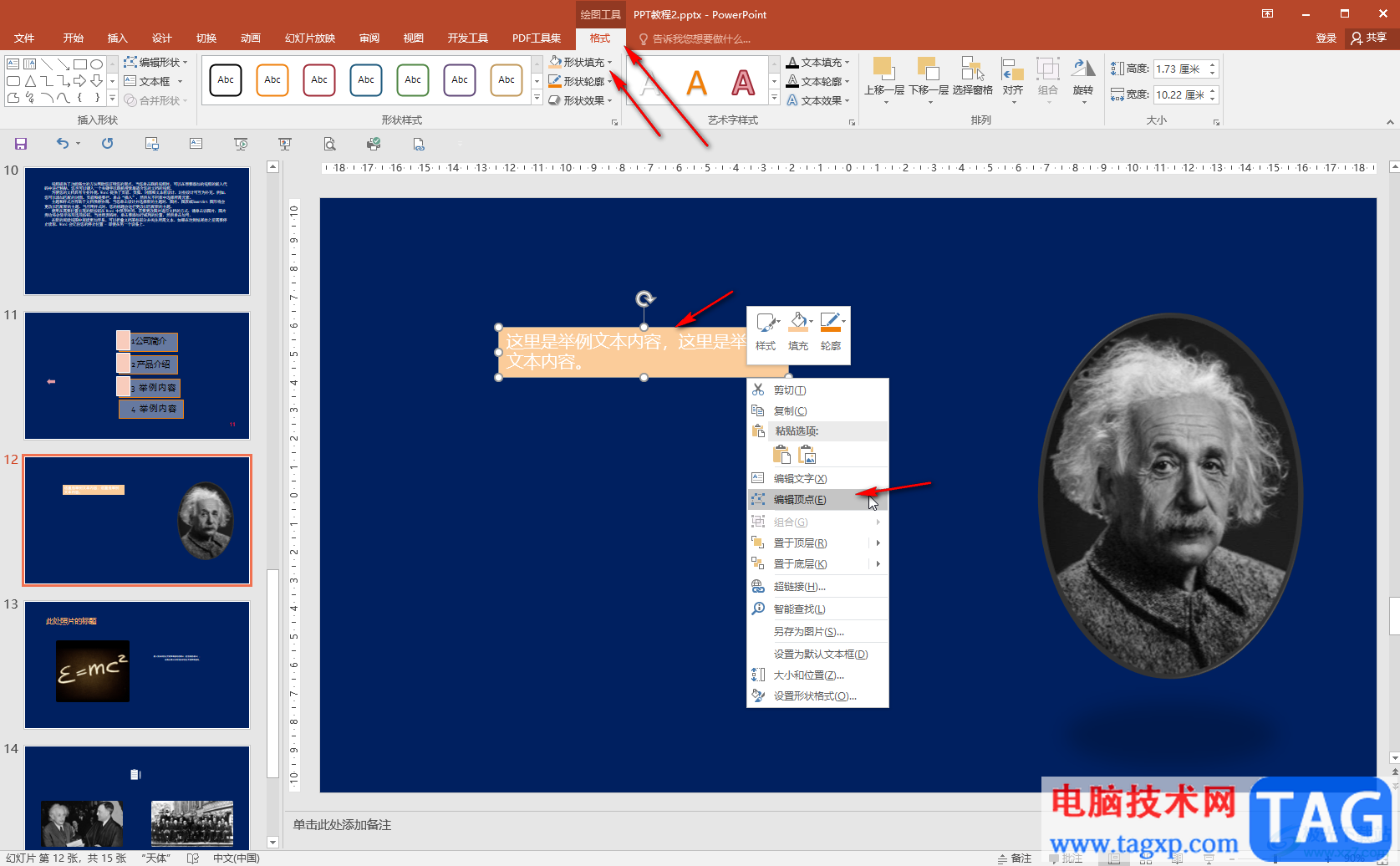Select slide 11 thumbnail

pyautogui.click(x=137, y=376)
